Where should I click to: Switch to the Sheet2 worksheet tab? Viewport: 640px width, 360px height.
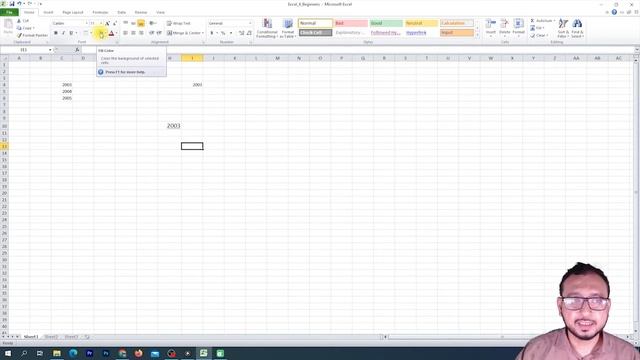point(51,337)
